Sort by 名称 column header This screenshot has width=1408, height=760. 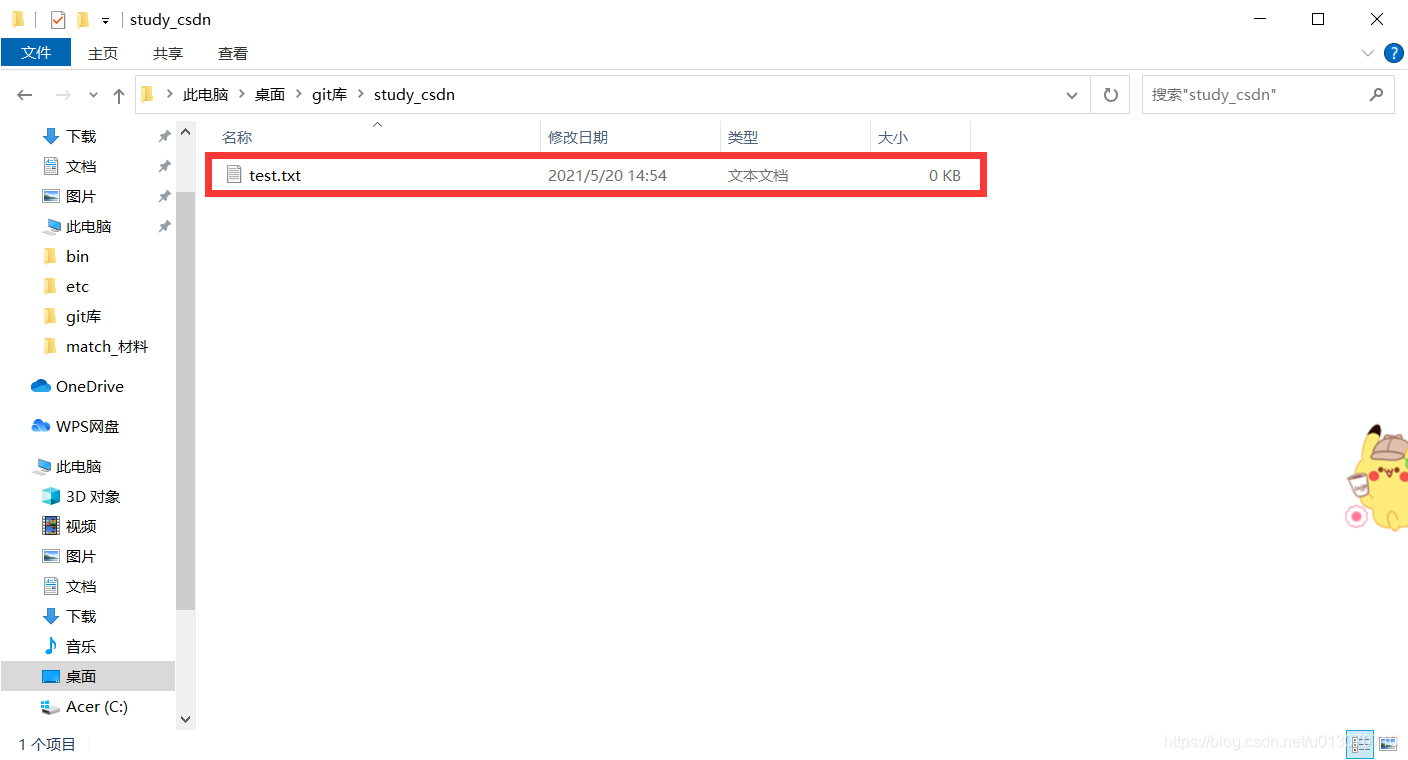237,137
